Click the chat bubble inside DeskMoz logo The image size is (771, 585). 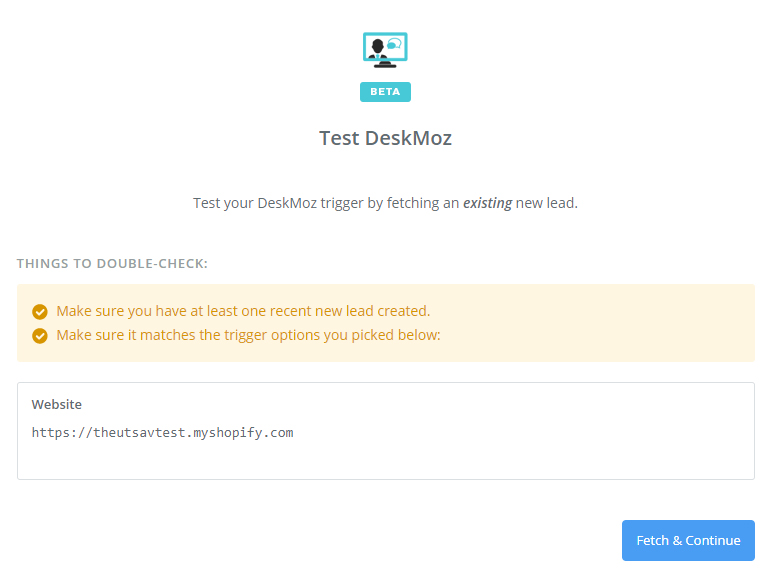[394, 45]
